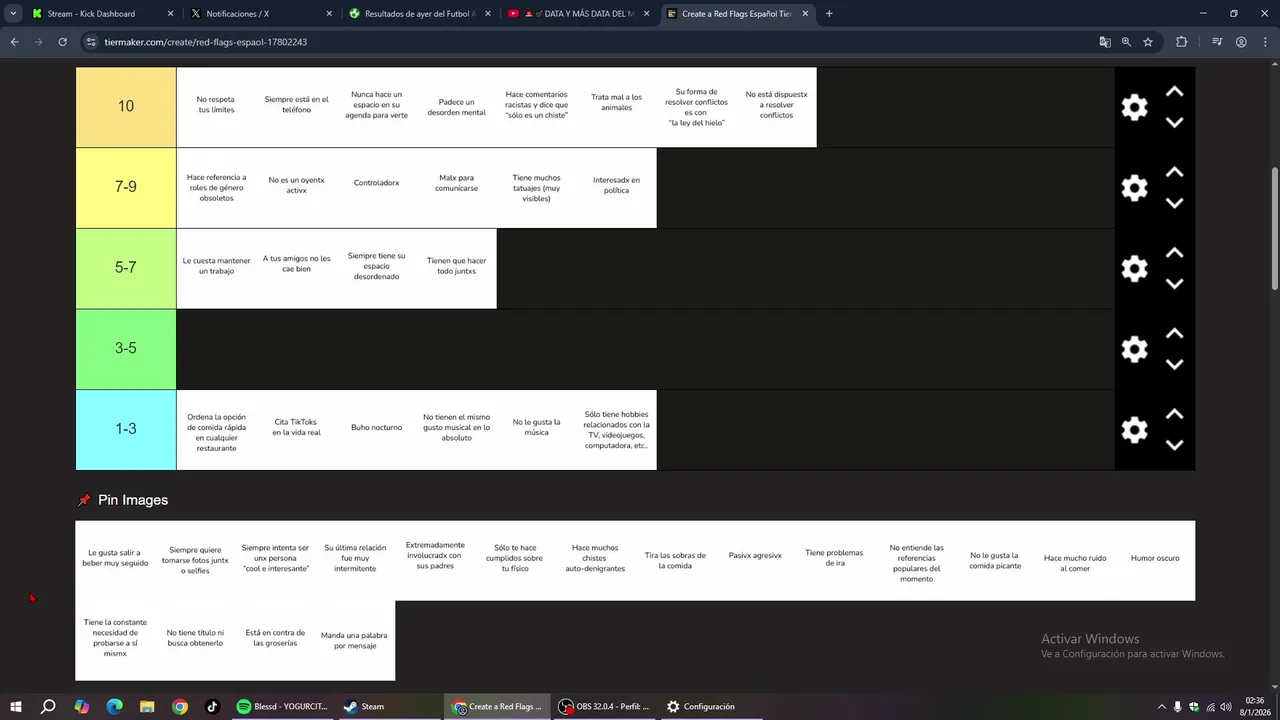Select 'Controladorx' card
This screenshot has width=1280, height=720.
point(376,187)
